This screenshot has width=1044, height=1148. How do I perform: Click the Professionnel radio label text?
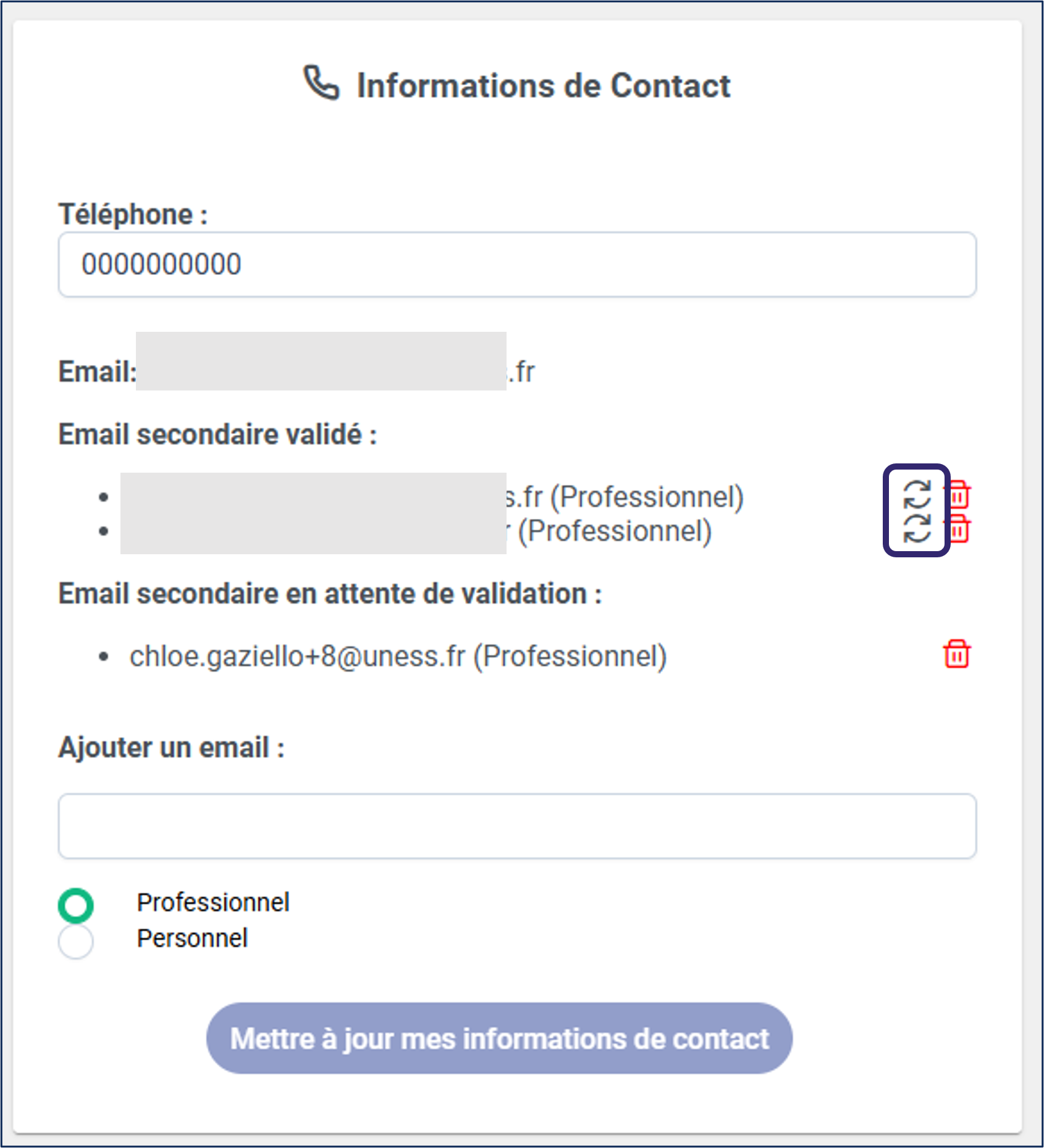[x=213, y=903]
